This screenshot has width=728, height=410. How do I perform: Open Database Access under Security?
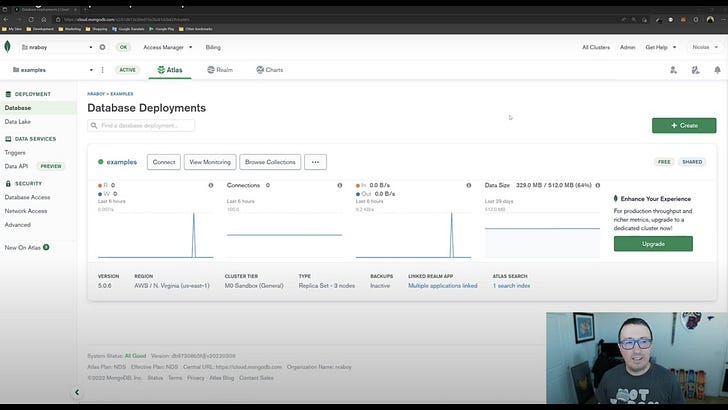point(27,197)
